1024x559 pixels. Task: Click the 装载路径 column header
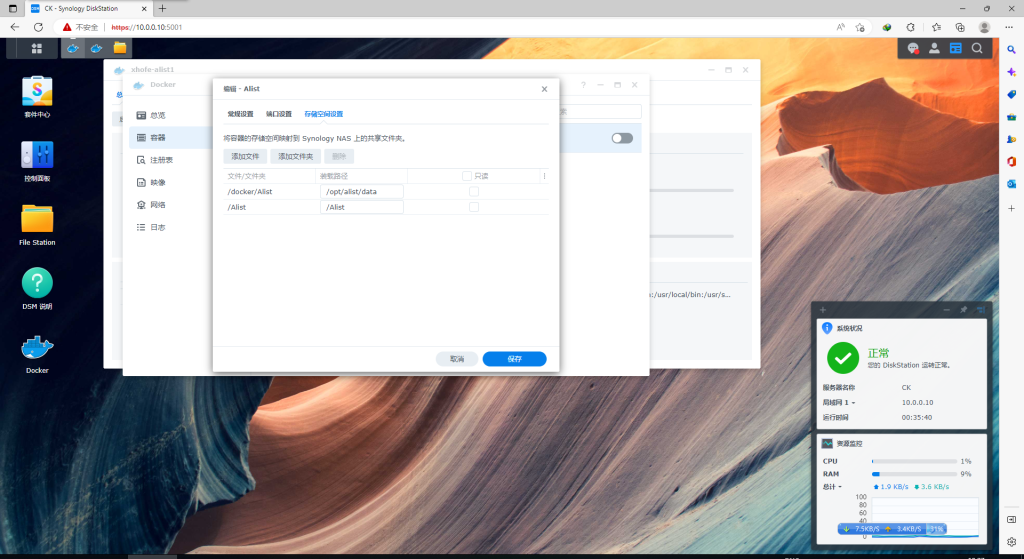tap(361, 176)
